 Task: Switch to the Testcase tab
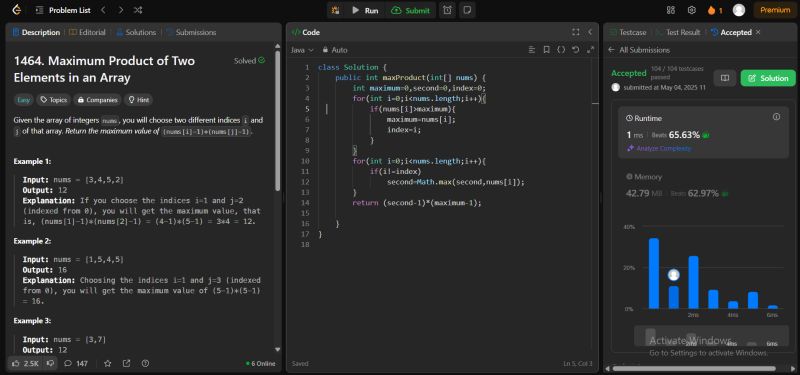tap(628, 32)
